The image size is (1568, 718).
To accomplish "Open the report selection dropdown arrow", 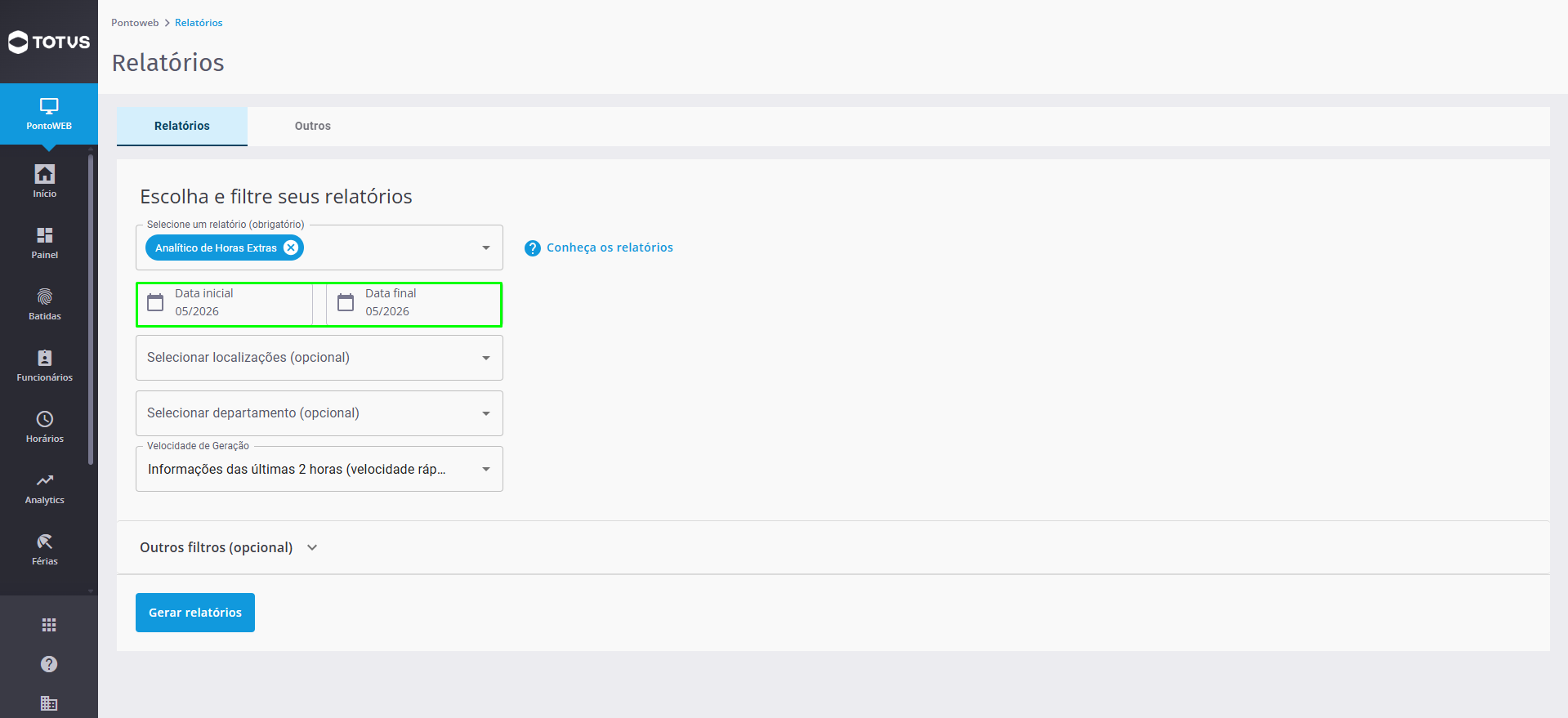I will pos(486,248).
